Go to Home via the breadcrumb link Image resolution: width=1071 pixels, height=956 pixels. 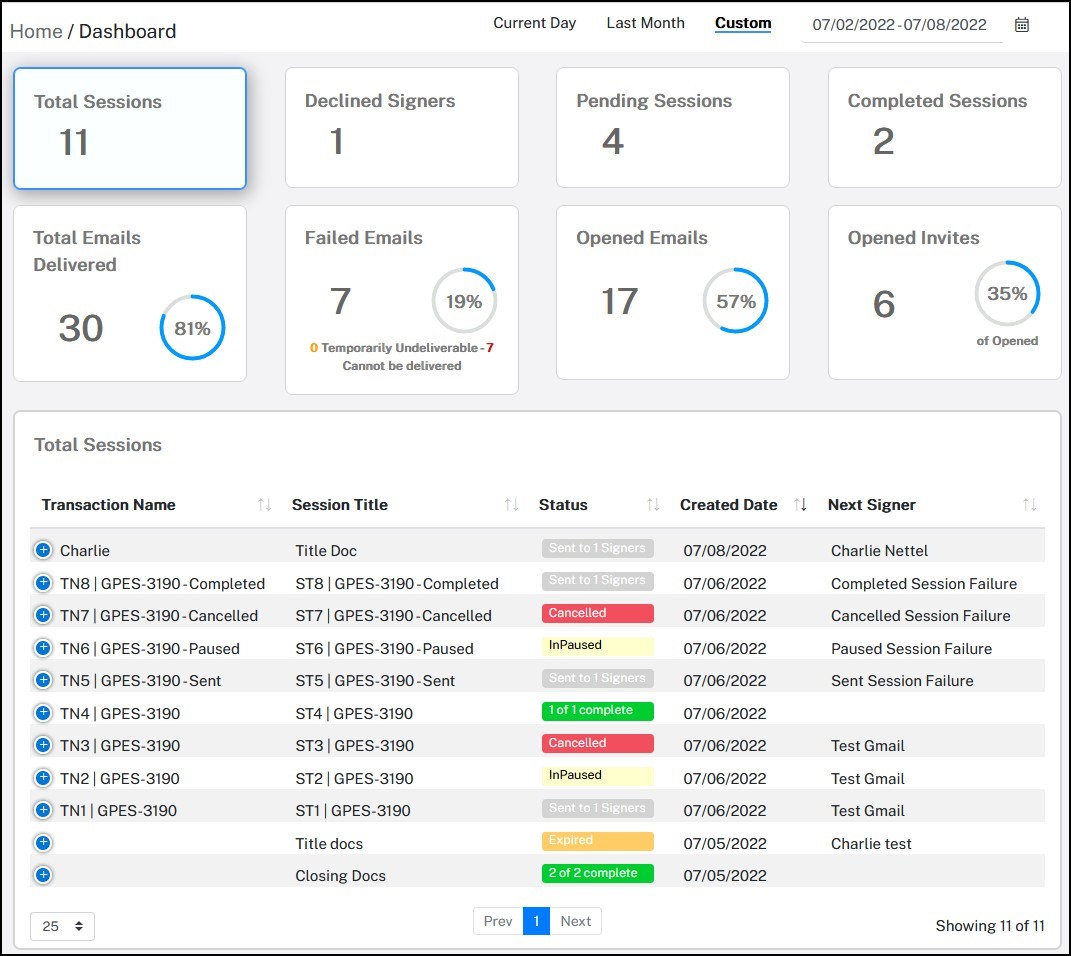click(x=35, y=31)
